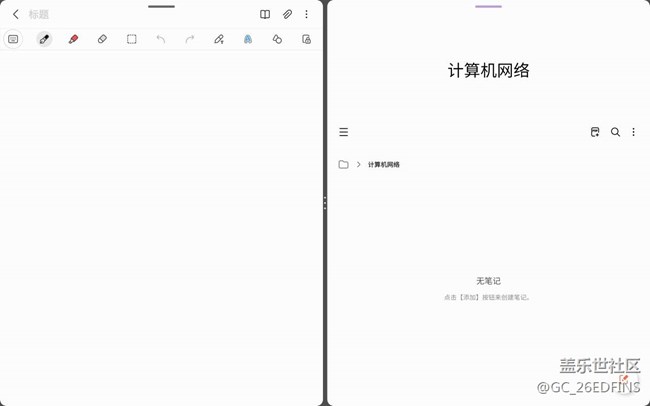Switch to keyboard text input mode

(x=13, y=39)
